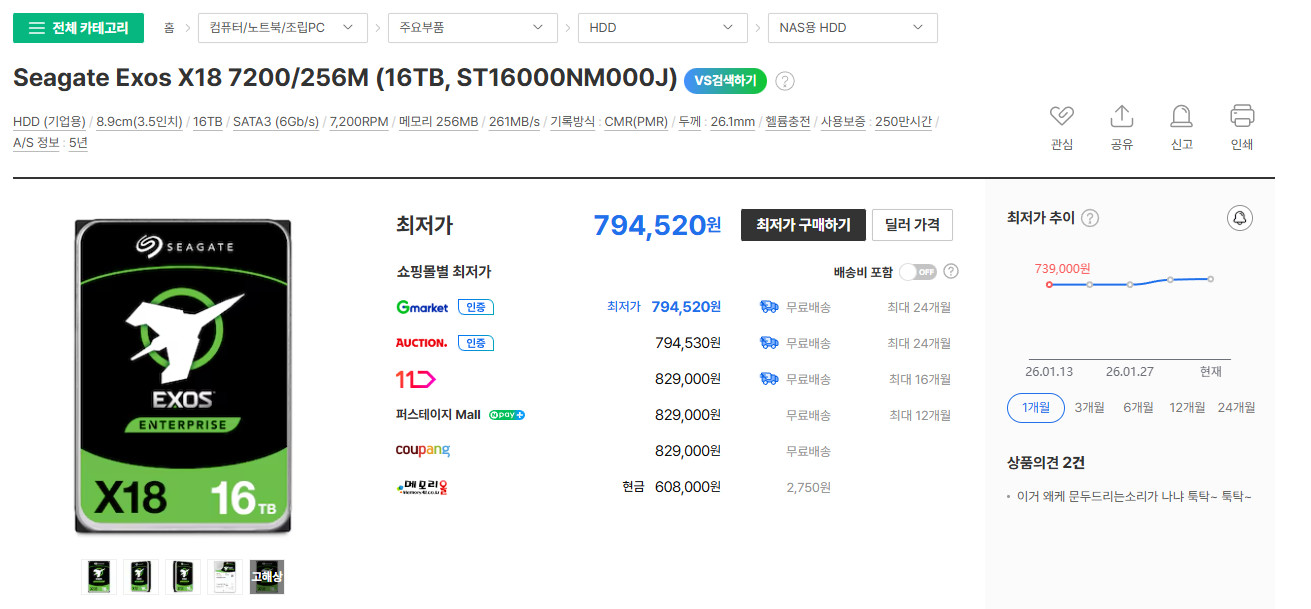Click the 최저가 구매하기 button
This screenshot has height=609, width=1311.
(x=801, y=225)
